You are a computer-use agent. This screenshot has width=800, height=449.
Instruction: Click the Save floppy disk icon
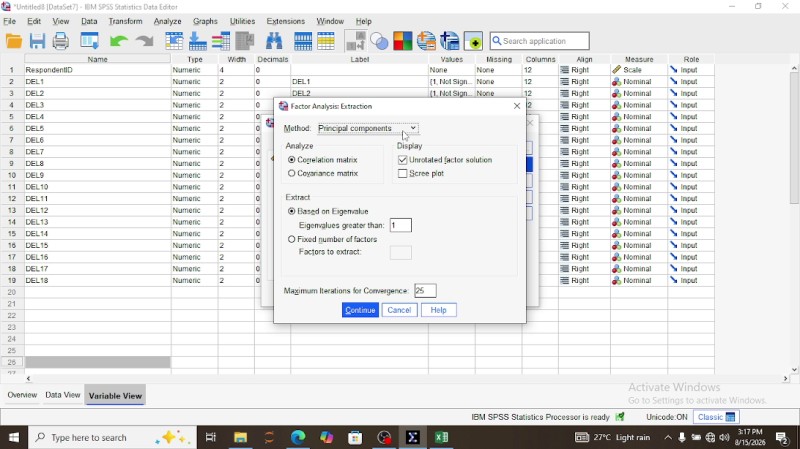(x=37, y=41)
